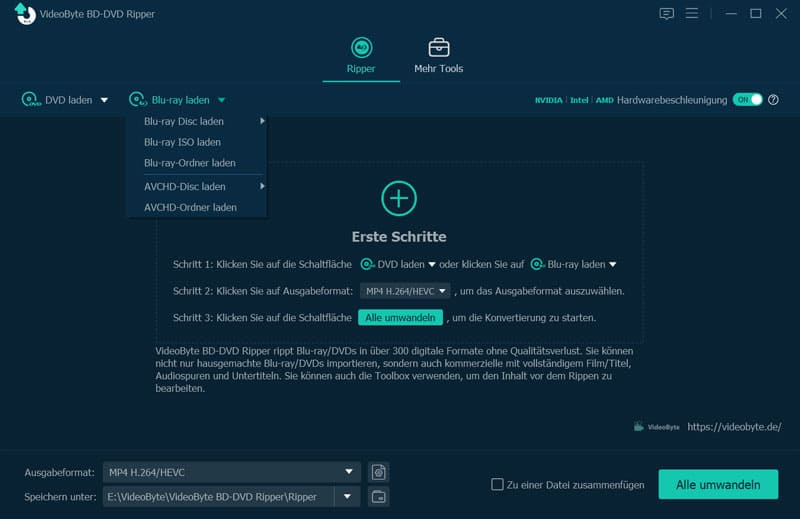Open the feedback message icon in title bar

click(x=666, y=14)
